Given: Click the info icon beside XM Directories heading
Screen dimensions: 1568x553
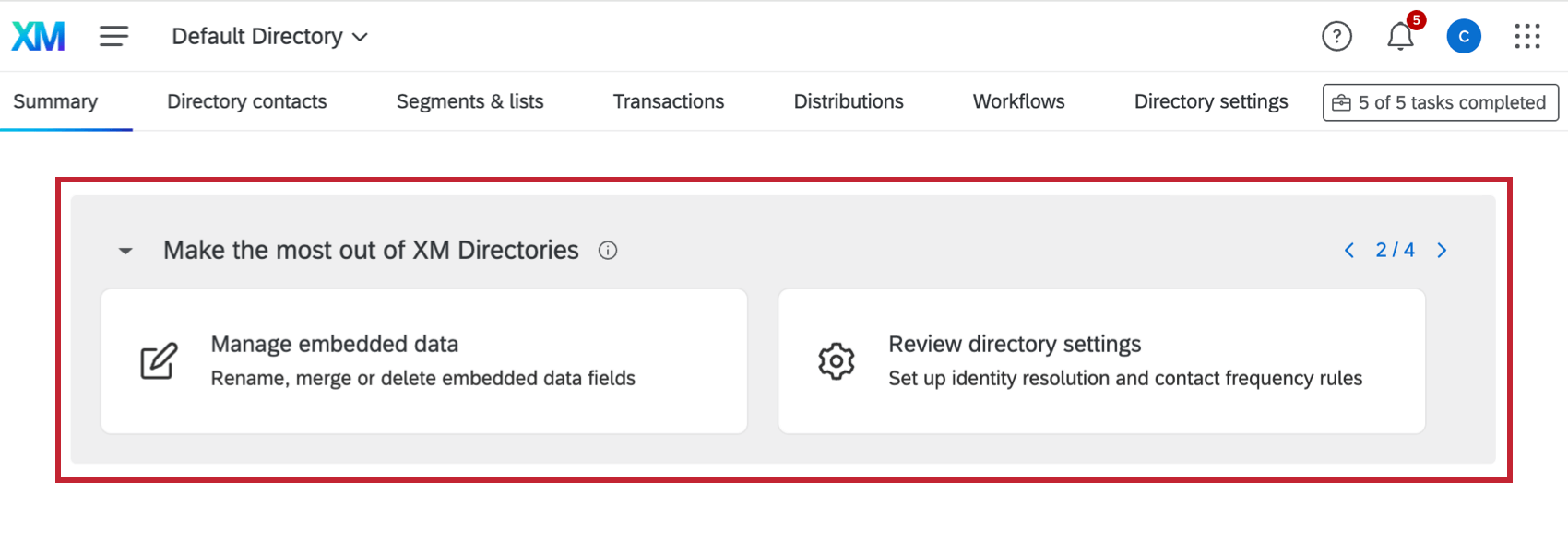Looking at the screenshot, I should [608, 251].
